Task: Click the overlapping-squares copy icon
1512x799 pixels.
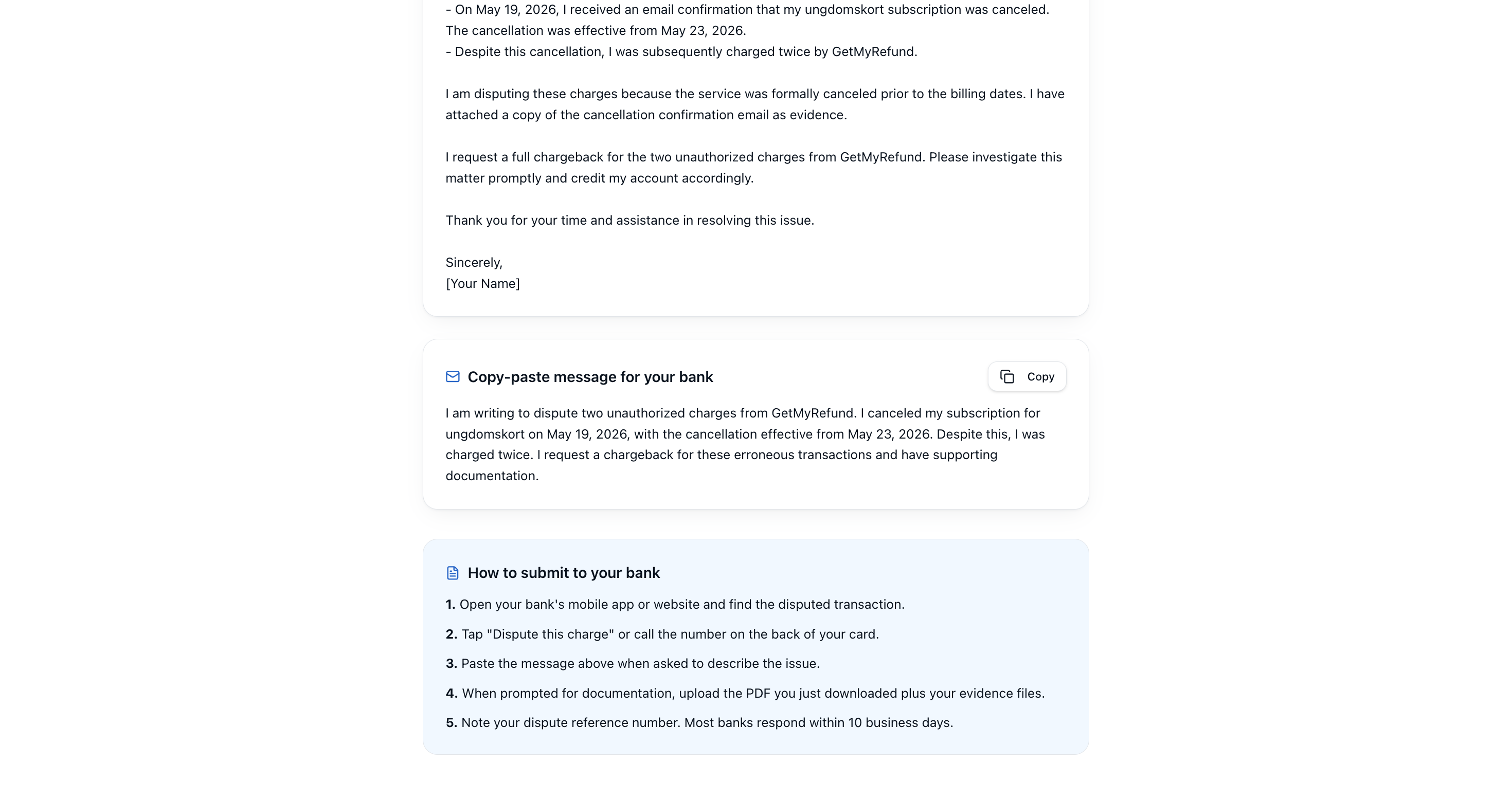Action: coord(1007,377)
